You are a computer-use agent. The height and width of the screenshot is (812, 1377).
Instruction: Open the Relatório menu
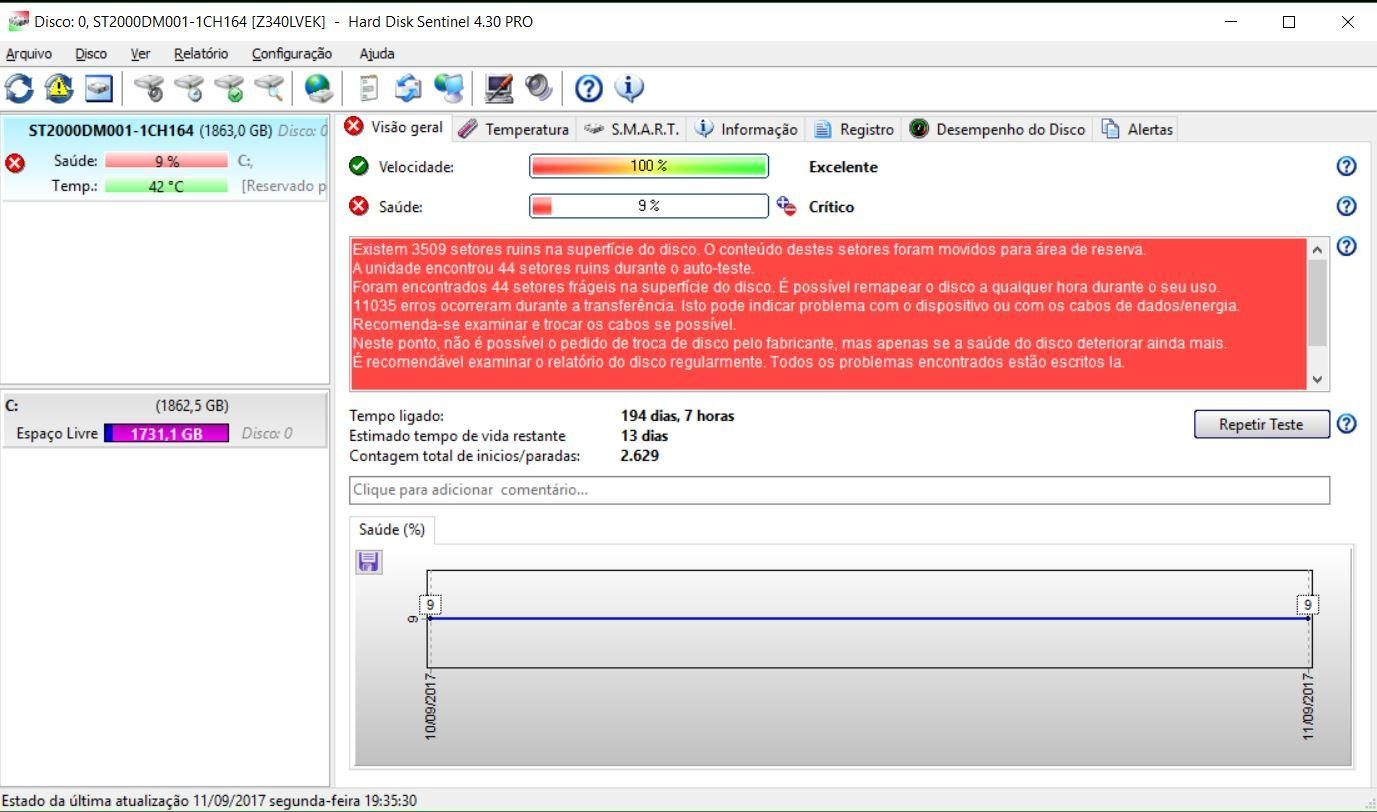click(x=200, y=54)
